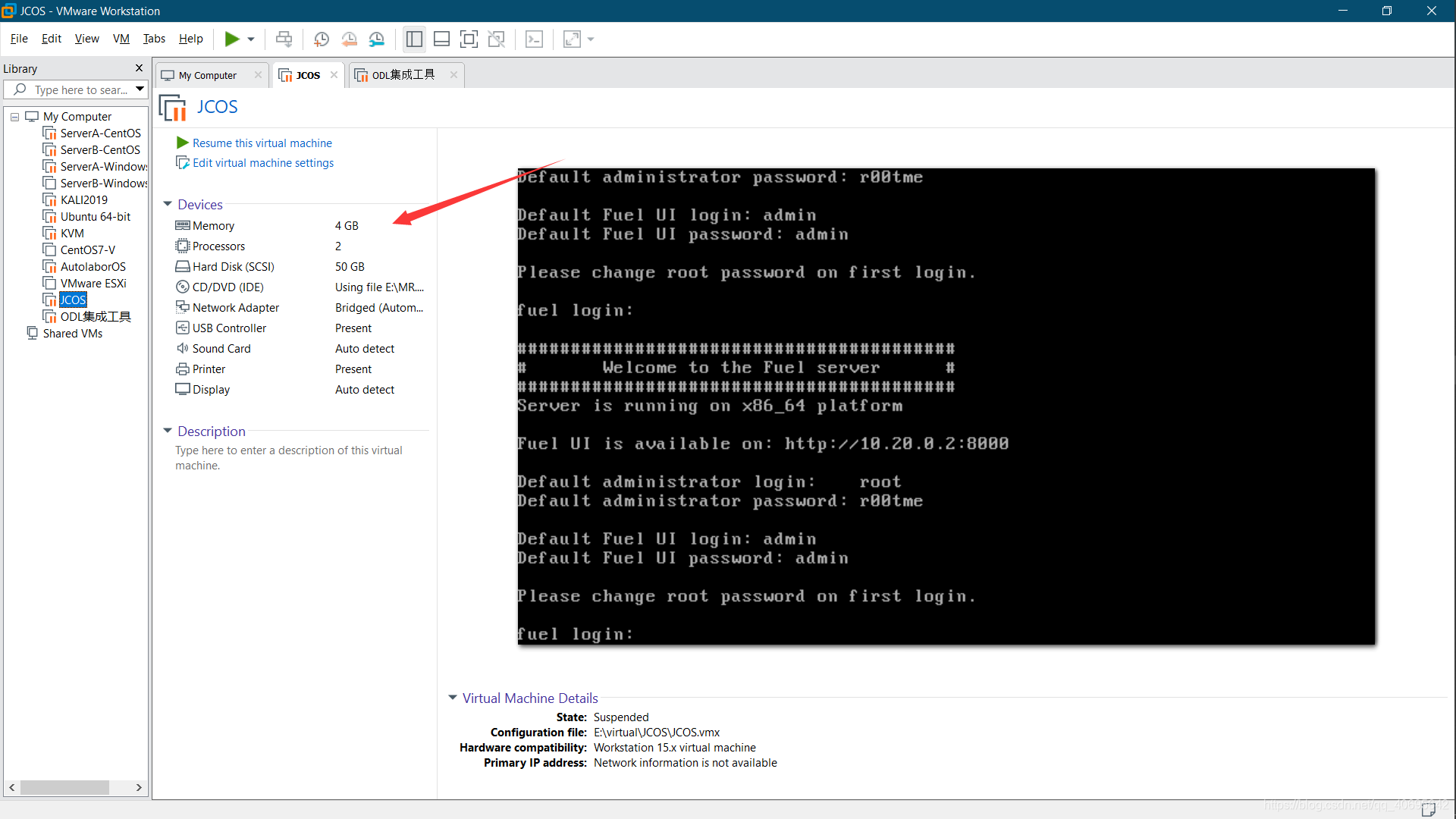Click the VM console screen thumbnail
The height and width of the screenshot is (819, 1456).
pos(946,406)
